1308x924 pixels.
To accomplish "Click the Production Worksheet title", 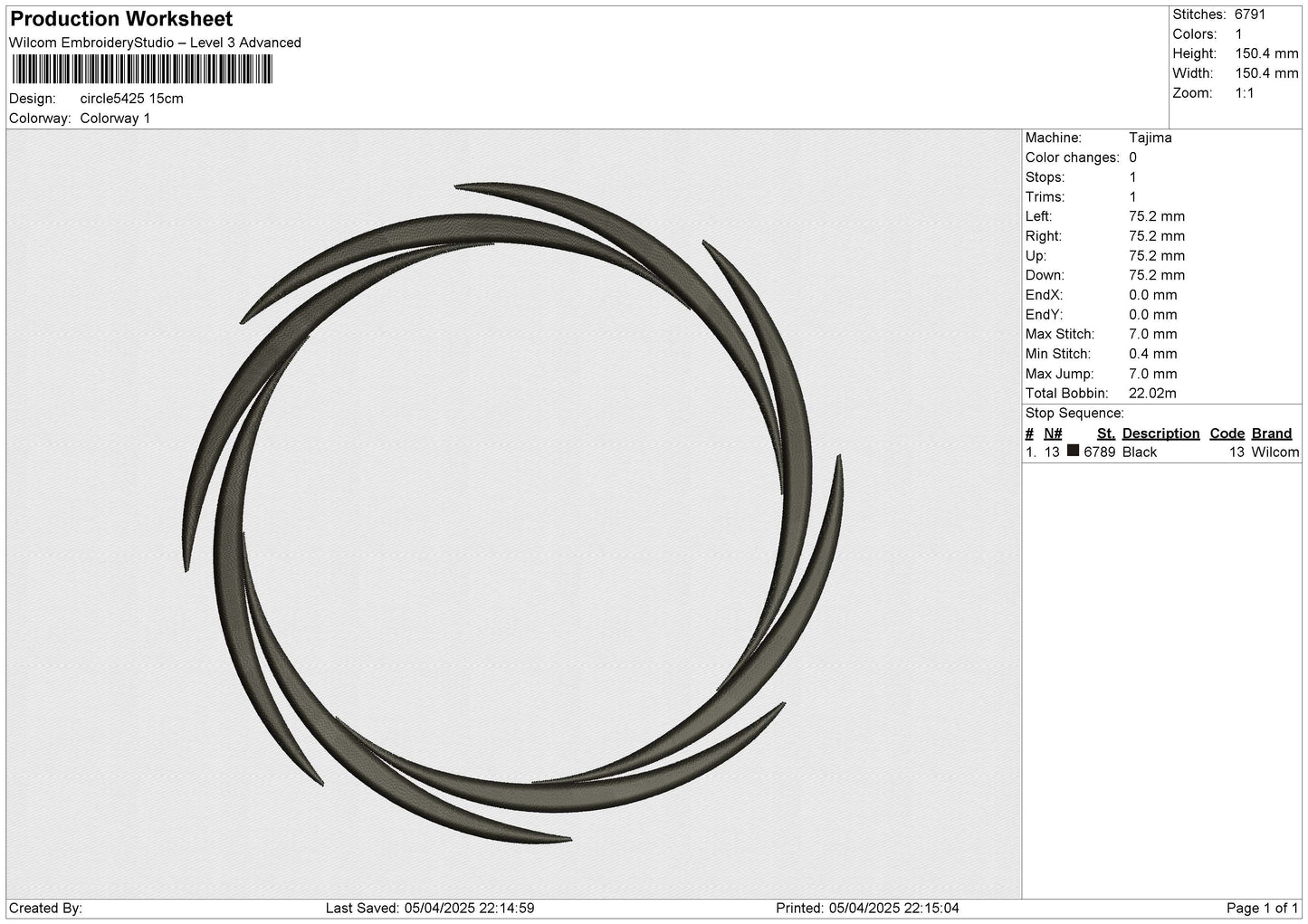I will pyautogui.click(x=121, y=19).
